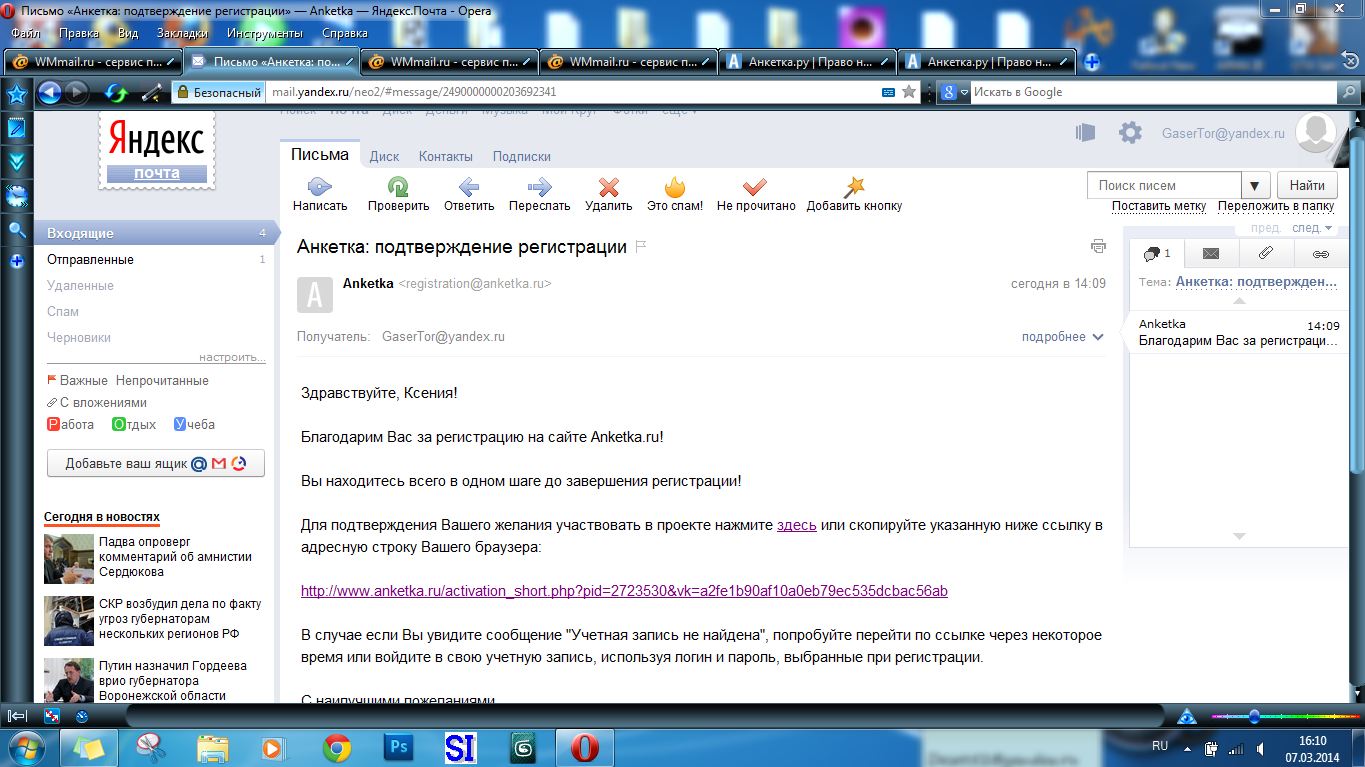
Task: Expand the thread list down triangle
Action: (1239, 536)
